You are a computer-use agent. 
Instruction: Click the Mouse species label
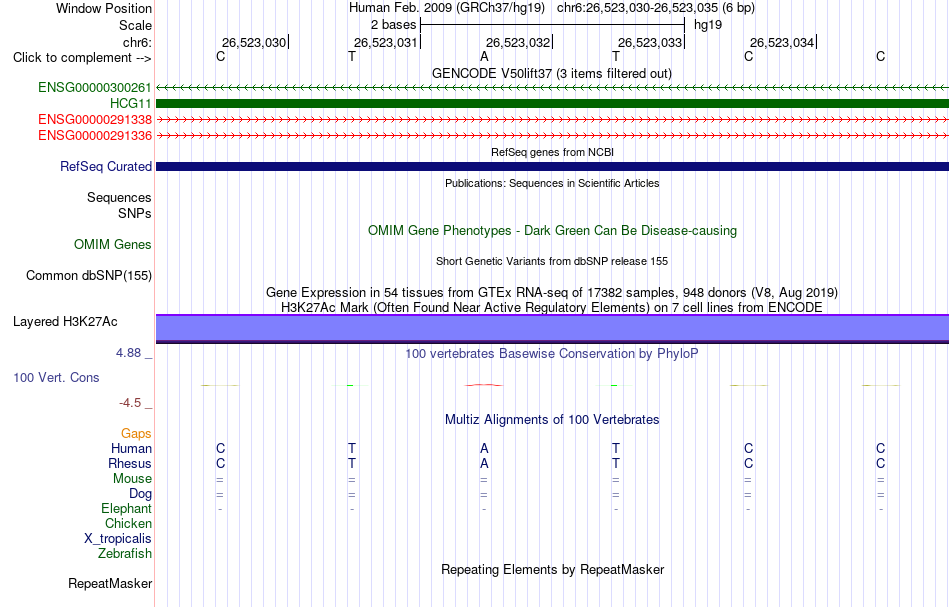pos(132,479)
